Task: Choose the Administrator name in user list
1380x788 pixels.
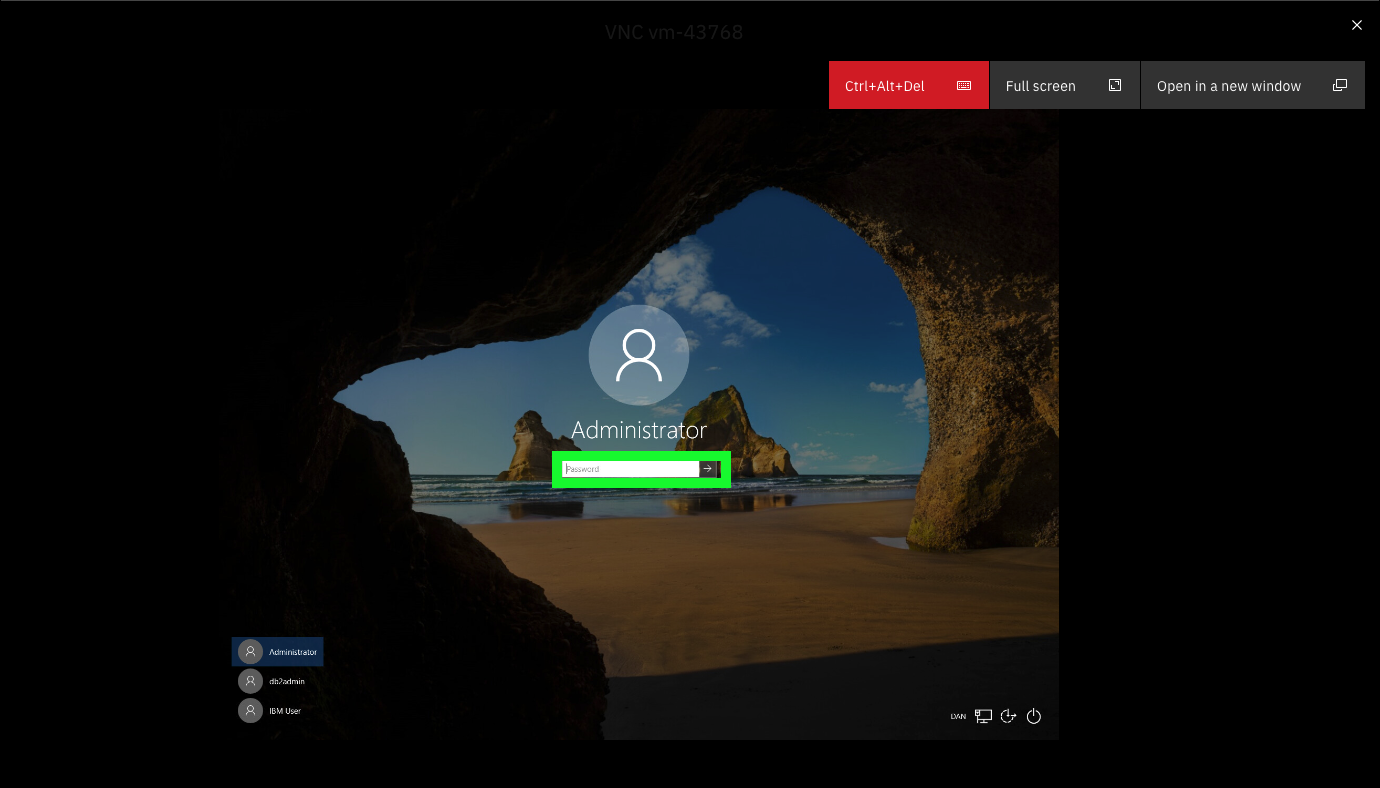Action: [293, 652]
